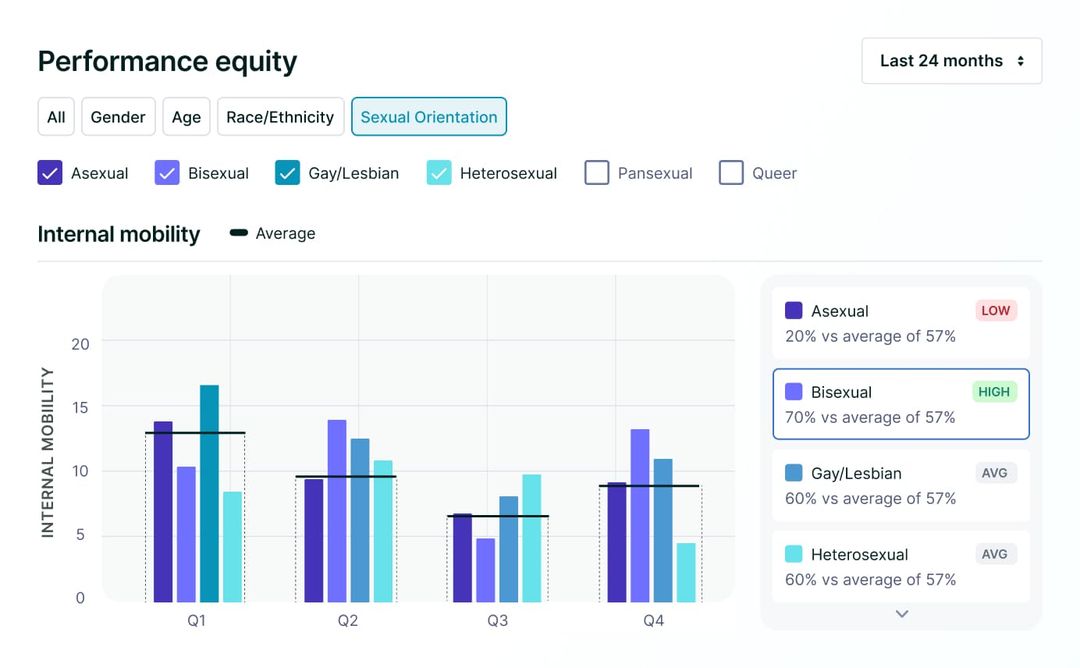Screen dimensions: 1080x668
Task: Enable the Pansexual checkbox
Action: click(596, 172)
